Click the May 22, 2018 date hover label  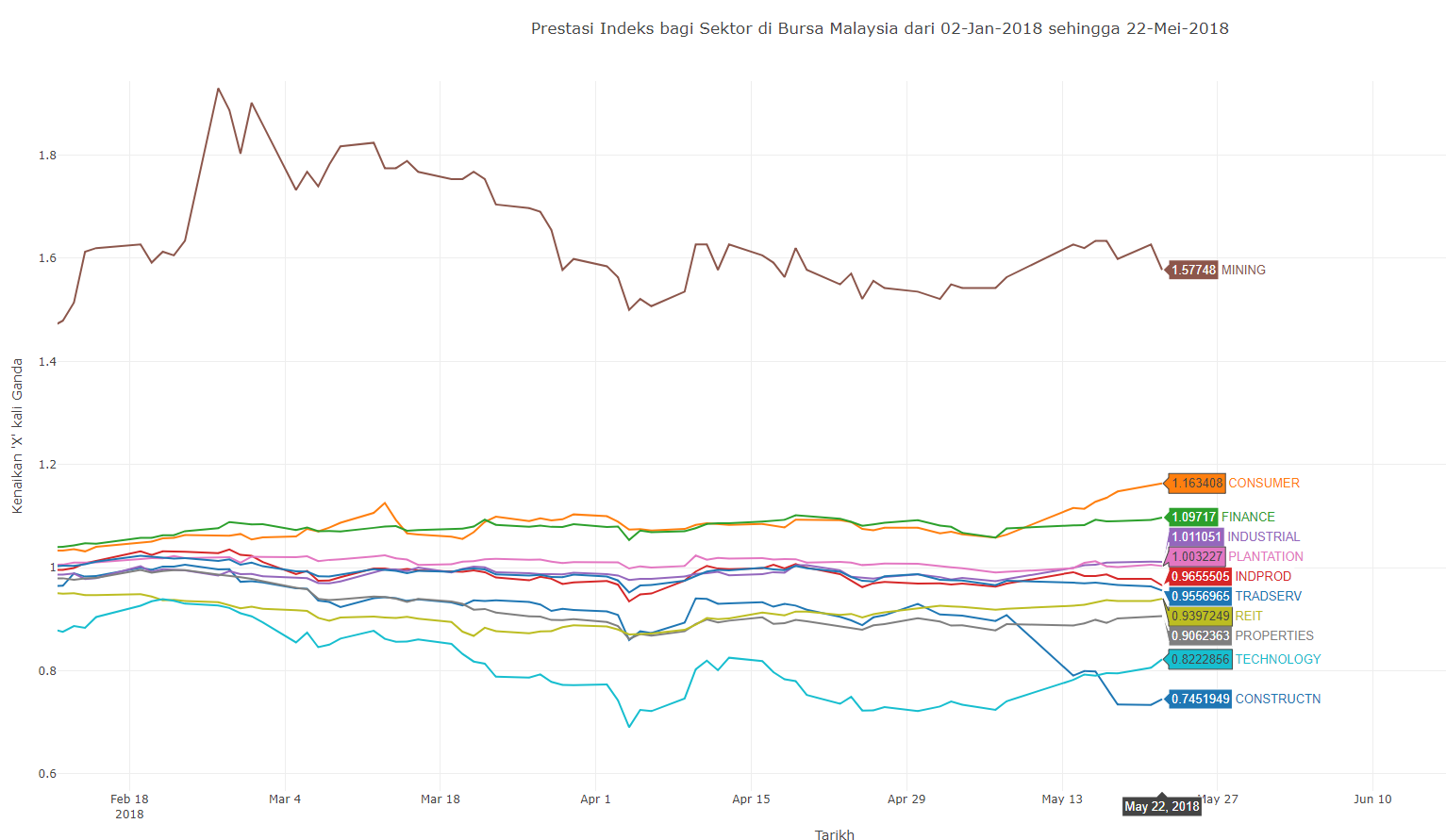(1161, 806)
